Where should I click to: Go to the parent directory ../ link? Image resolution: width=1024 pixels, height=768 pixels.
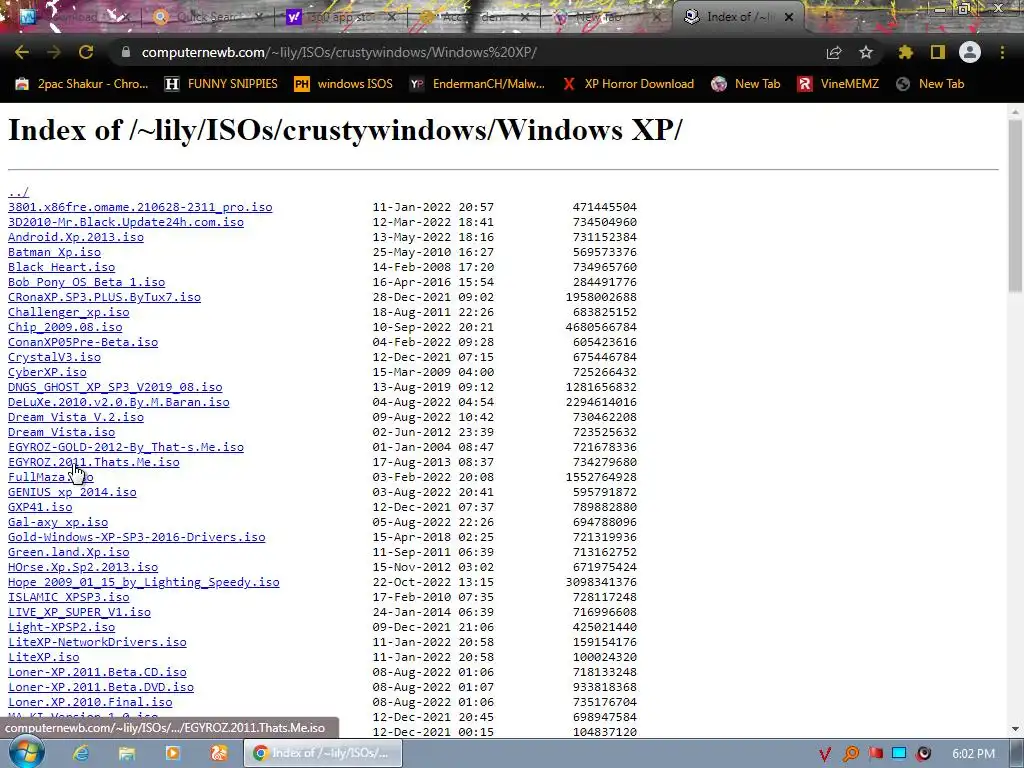click(x=18, y=192)
